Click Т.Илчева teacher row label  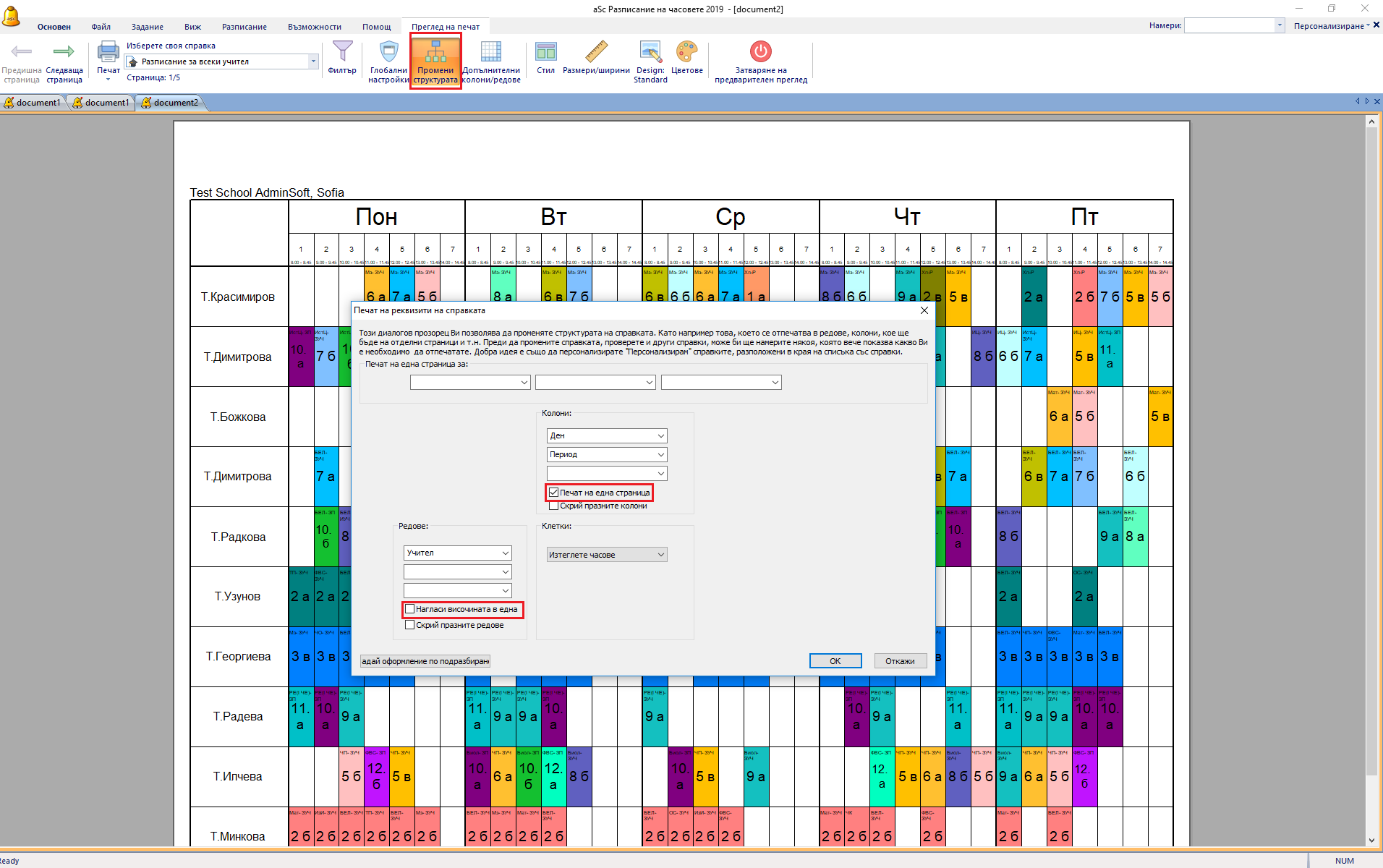(238, 776)
